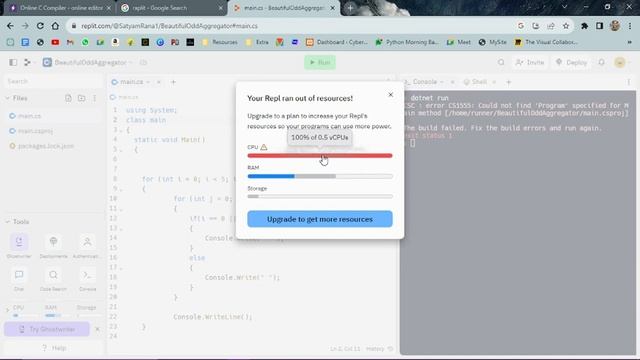This screenshot has width=640, height=360.
Task: Open notifications bell icon
Action: [x=601, y=62]
